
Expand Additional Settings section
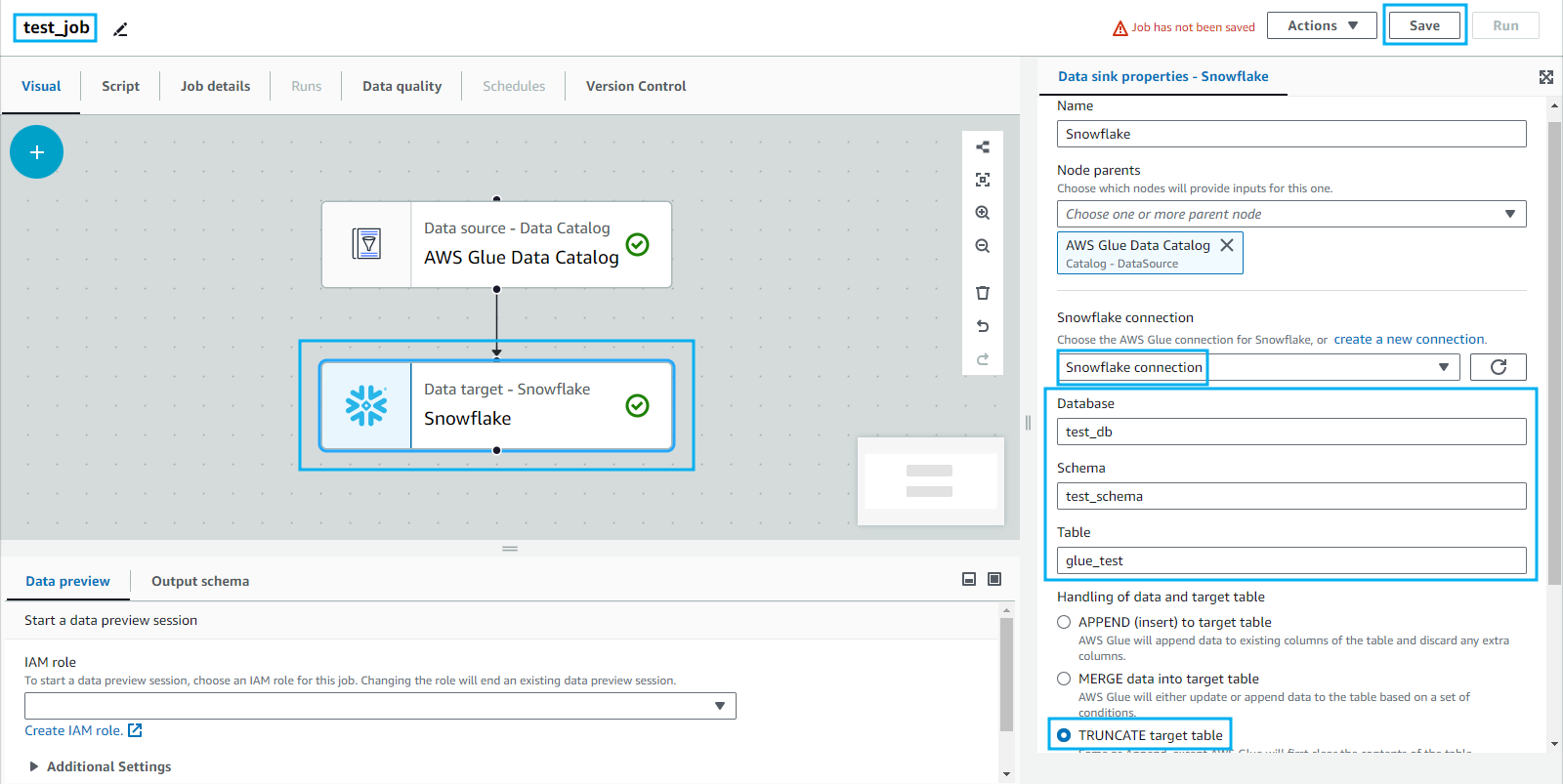(100, 766)
